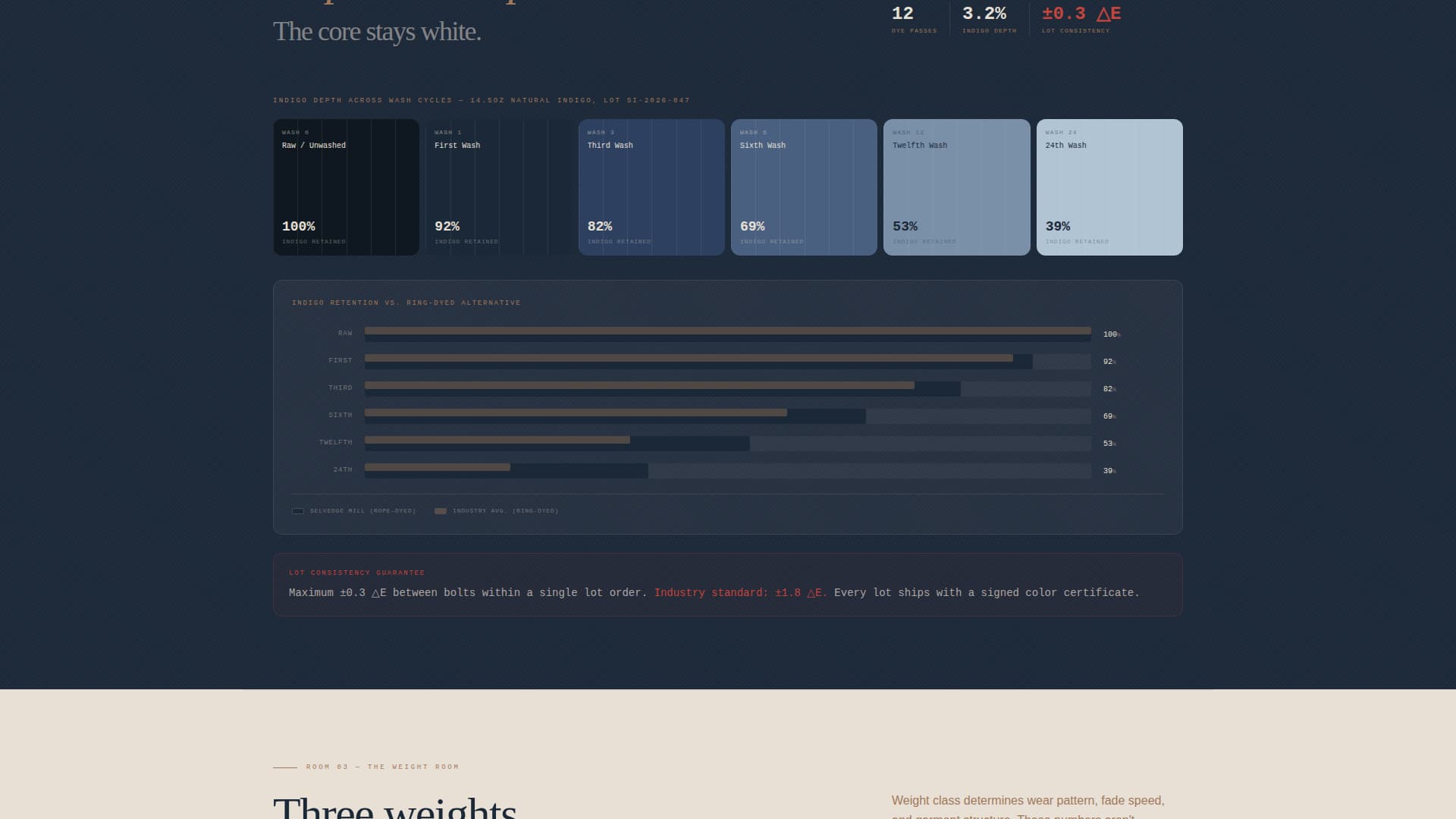
Task: Select the First Wash swatch card
Action: [x=498, y=187]
